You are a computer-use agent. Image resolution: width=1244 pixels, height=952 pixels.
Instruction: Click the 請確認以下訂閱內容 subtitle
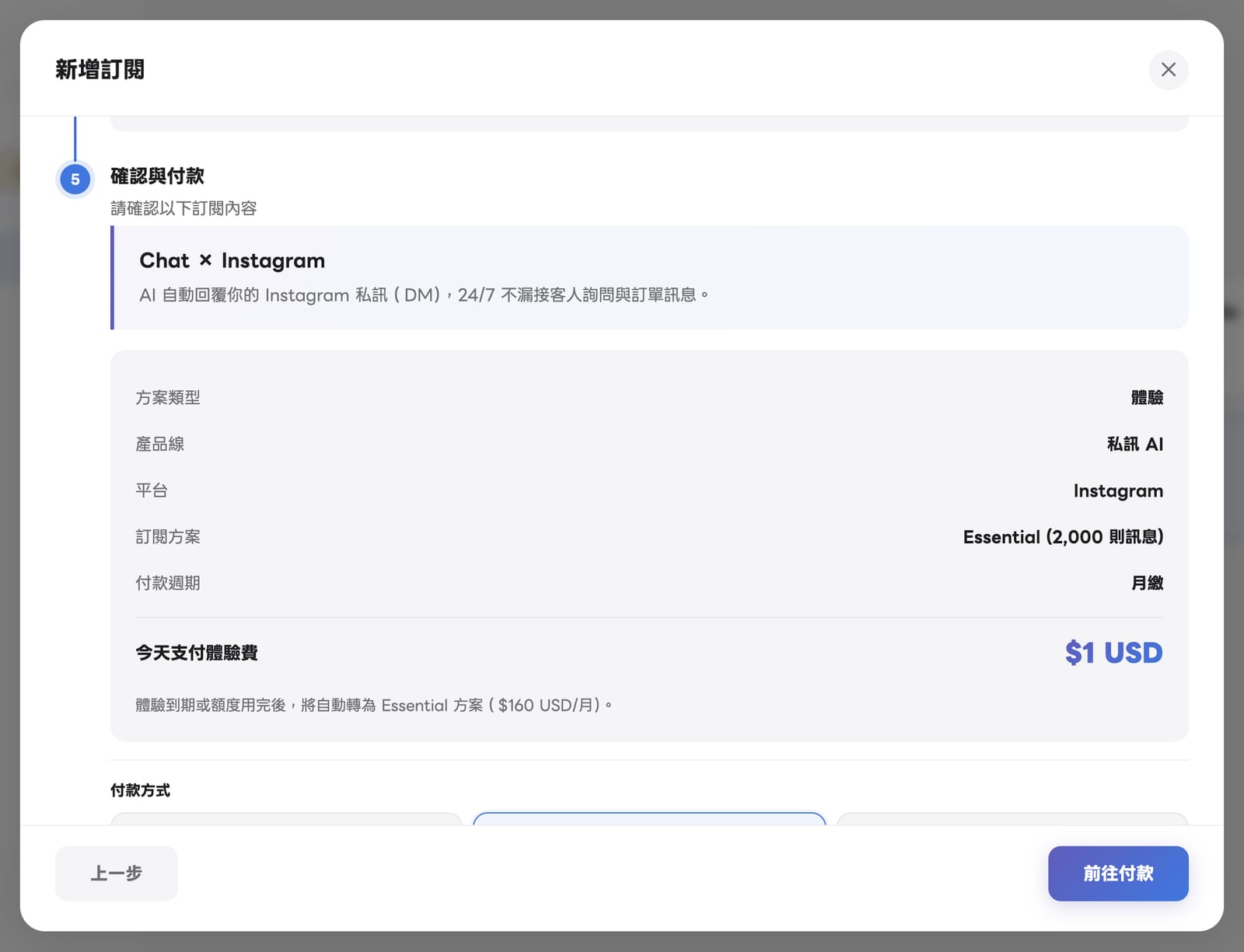pos(183,208)
